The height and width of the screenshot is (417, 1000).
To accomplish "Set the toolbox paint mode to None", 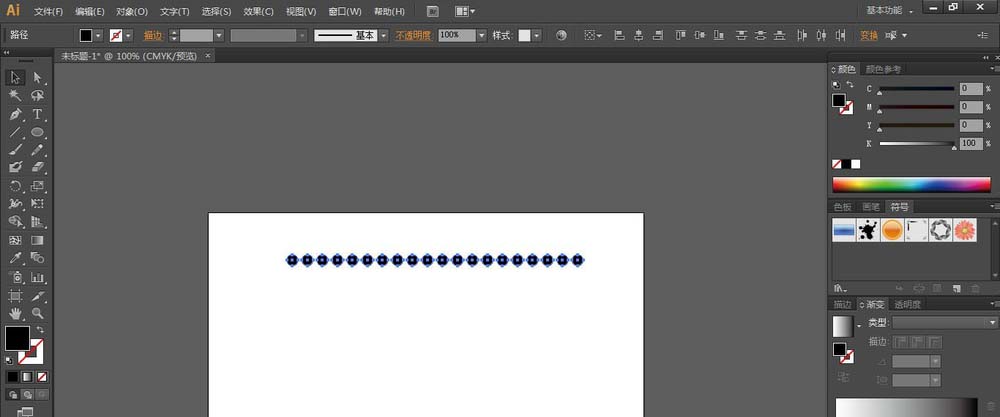I will 41,377.
